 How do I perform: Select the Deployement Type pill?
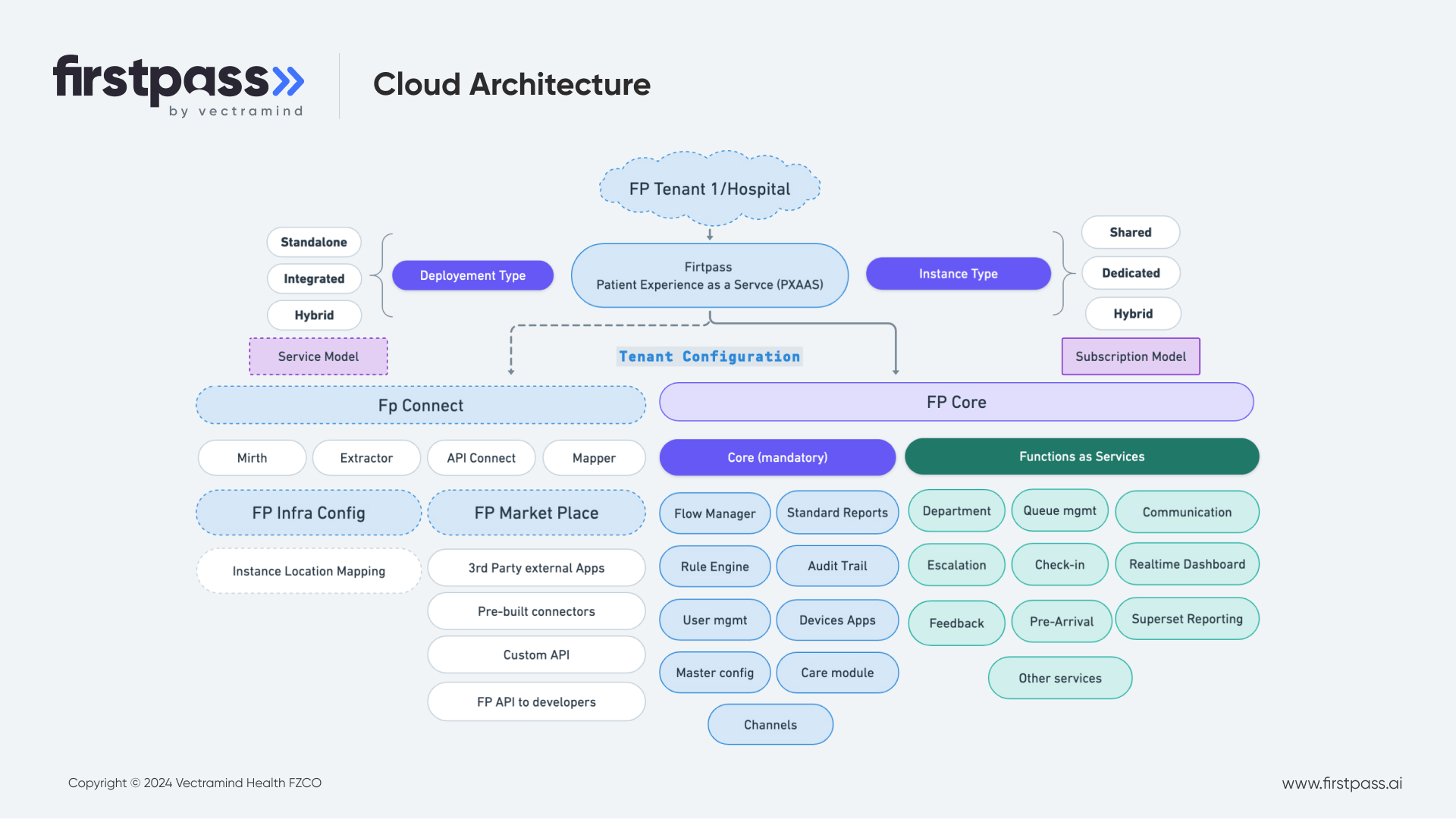click(472, 275)
